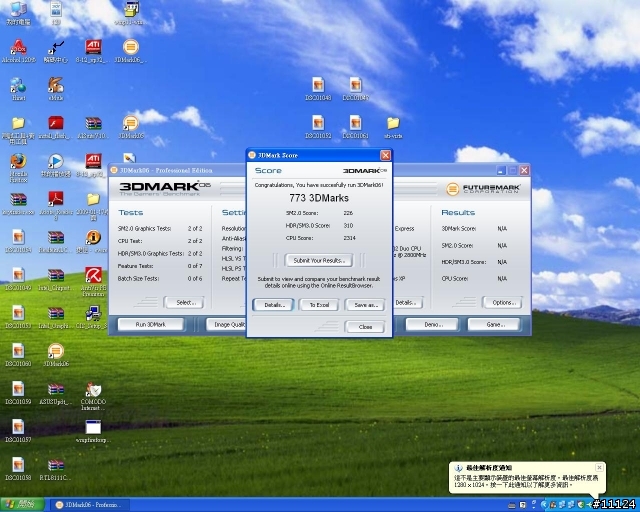Open the RealtekALC archive icon

point(56,242)
